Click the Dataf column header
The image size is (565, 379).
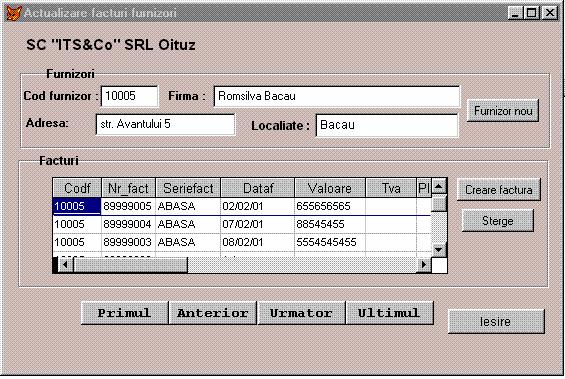[x=258, y=188]
